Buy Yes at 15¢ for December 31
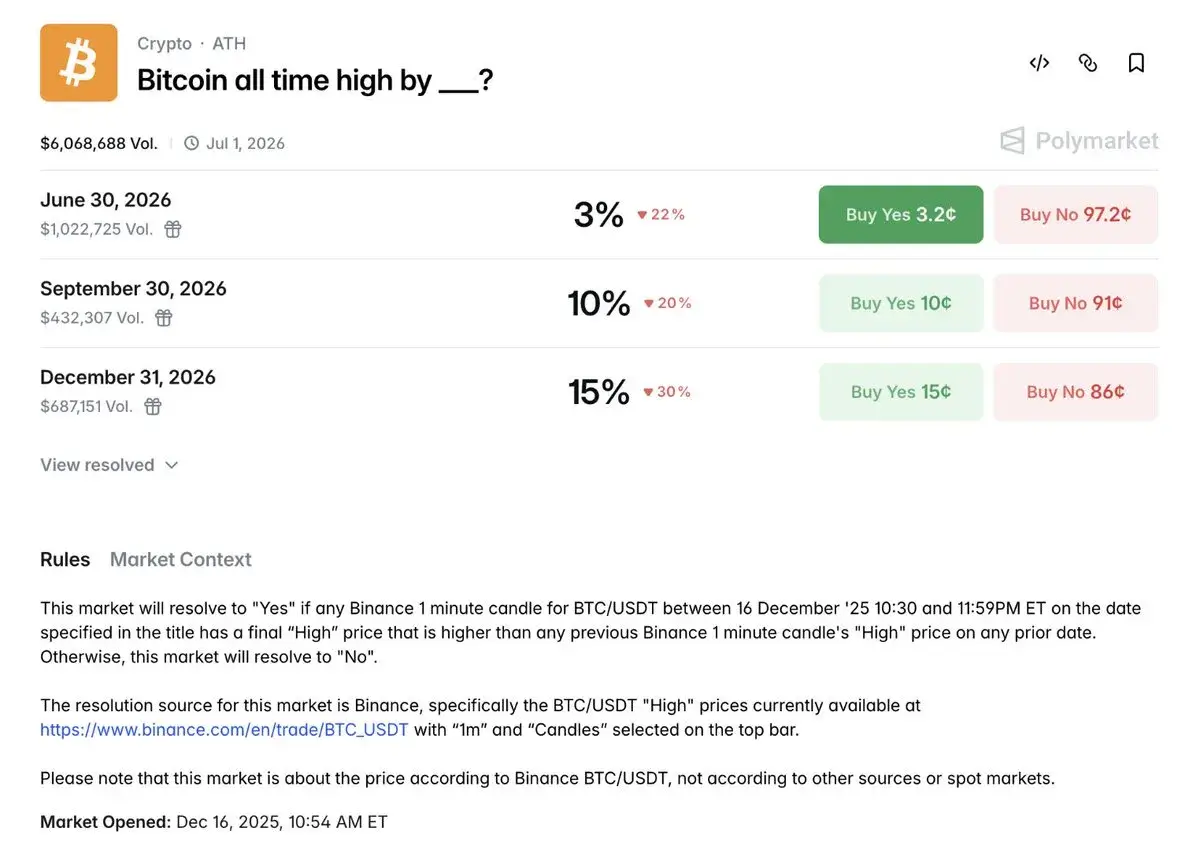The width and height of the screenshot is (1200, 868). (900, 392)
